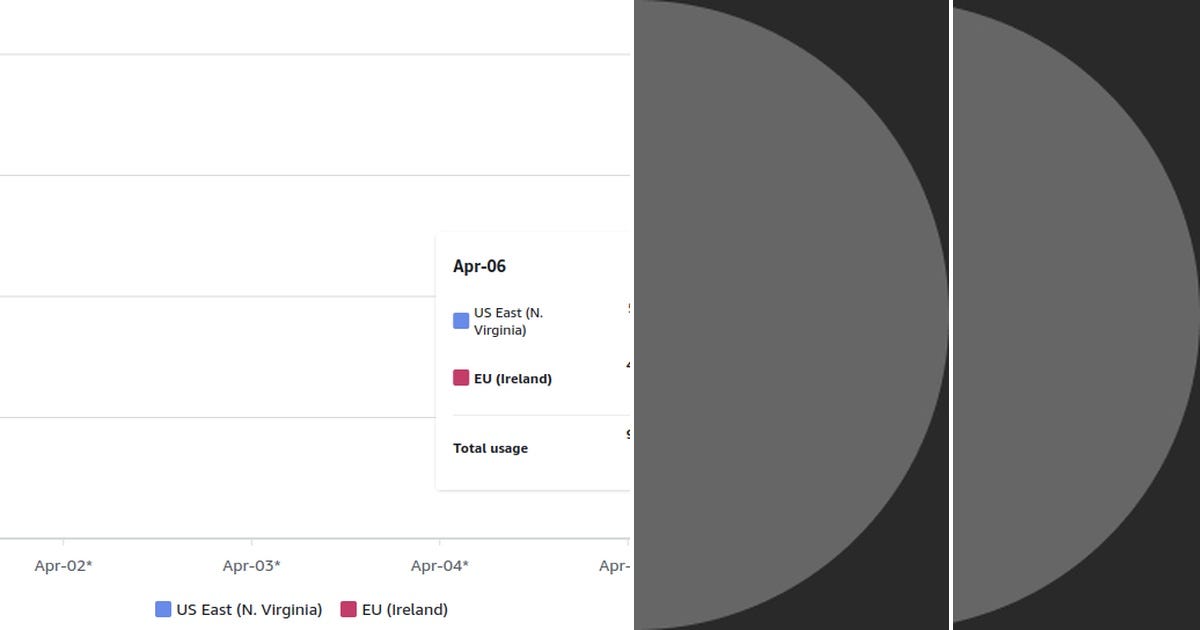Click the Apr-06 tooltip header
1200x630 pixels.
tap(481, 266)
